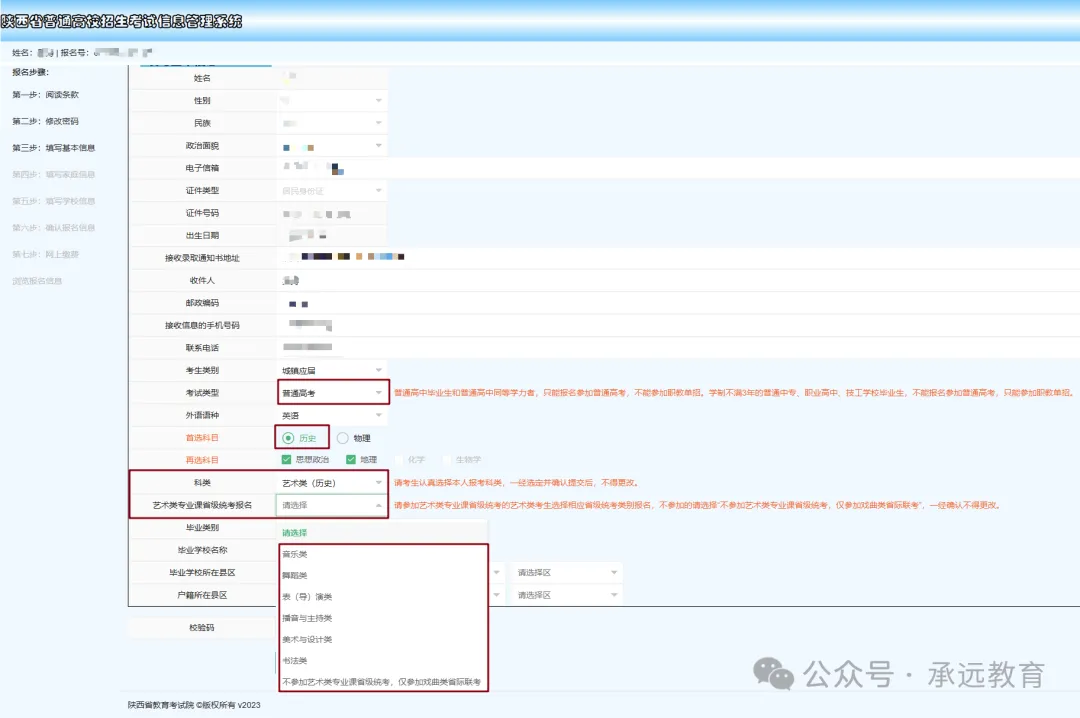1080x718 pixels.
Task: Go to 第一步：阅读条款 in the sidebar
Action: (45, 95)
